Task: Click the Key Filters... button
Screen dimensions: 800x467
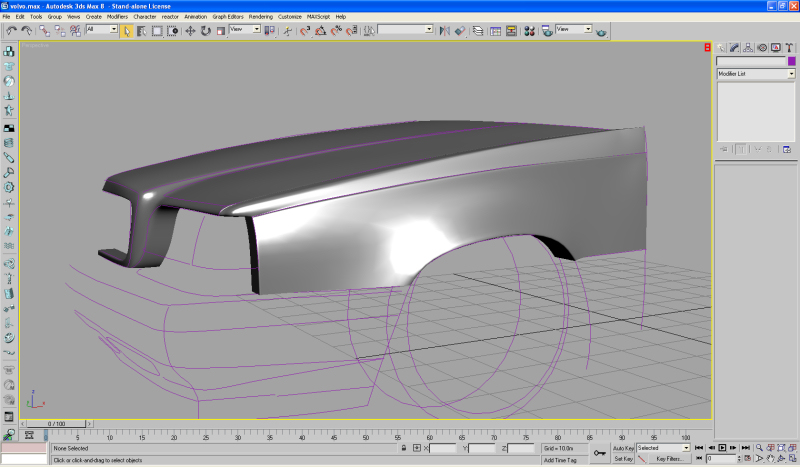Action: tap(669, 459)
